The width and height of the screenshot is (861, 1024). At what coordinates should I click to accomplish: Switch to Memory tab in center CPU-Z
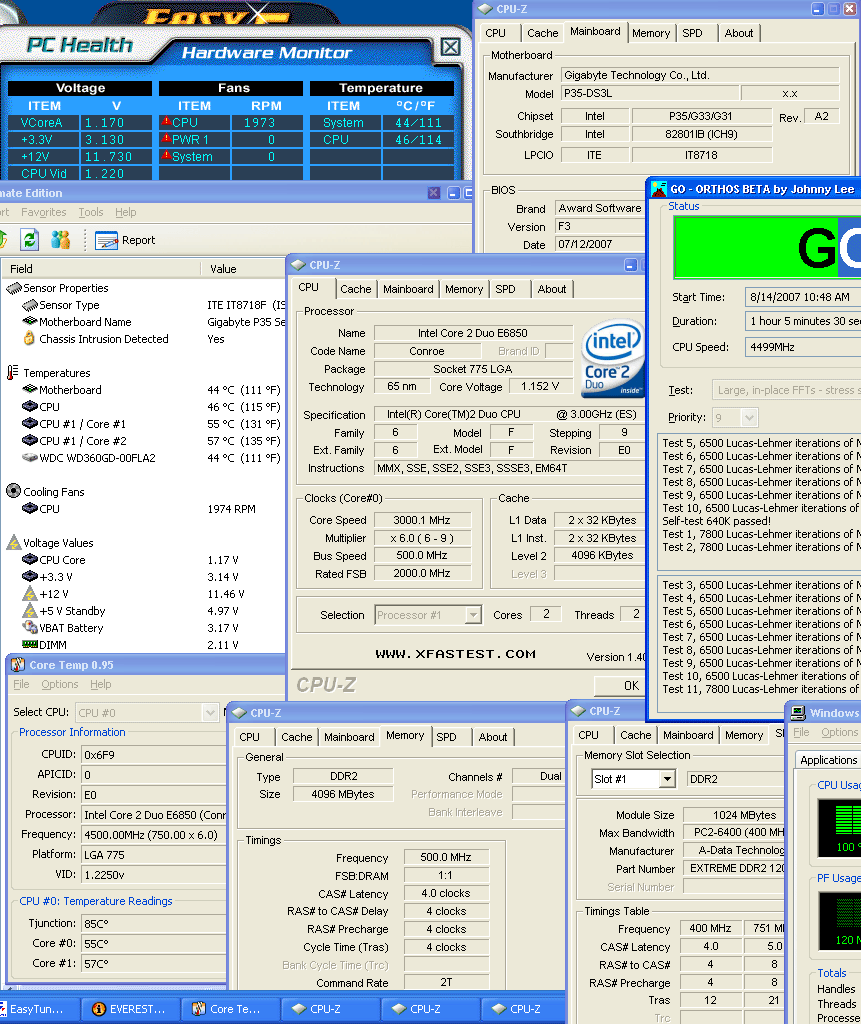pyautogui.click(x=464, y=289)
